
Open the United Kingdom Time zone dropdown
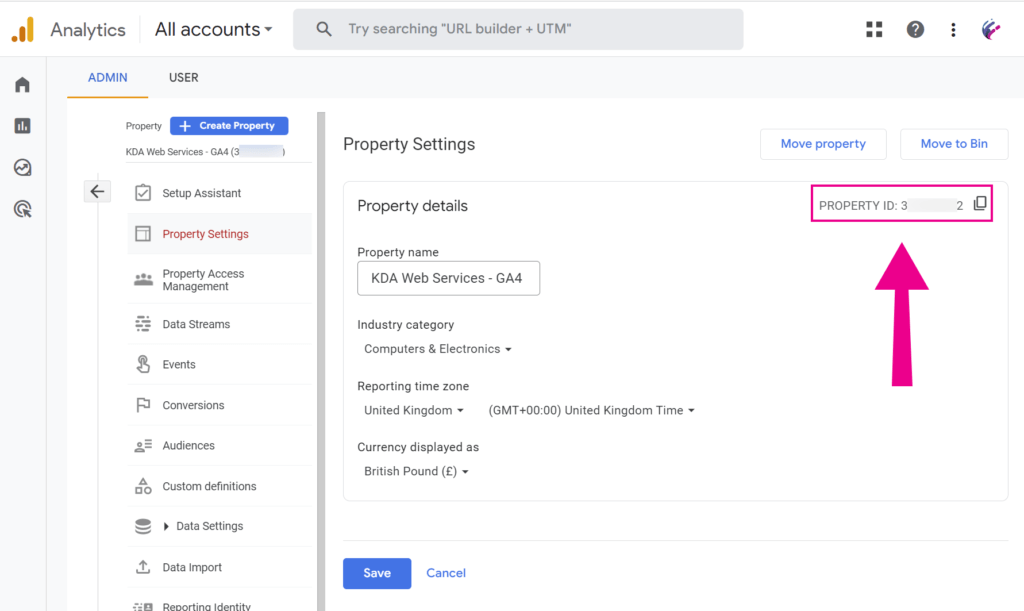592,411
